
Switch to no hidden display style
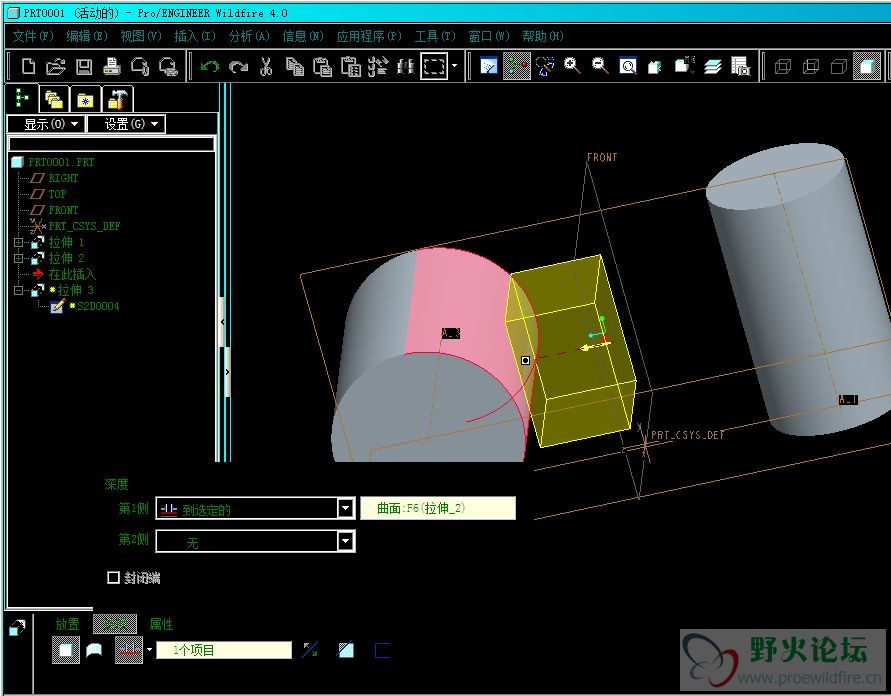coord(839,66)
